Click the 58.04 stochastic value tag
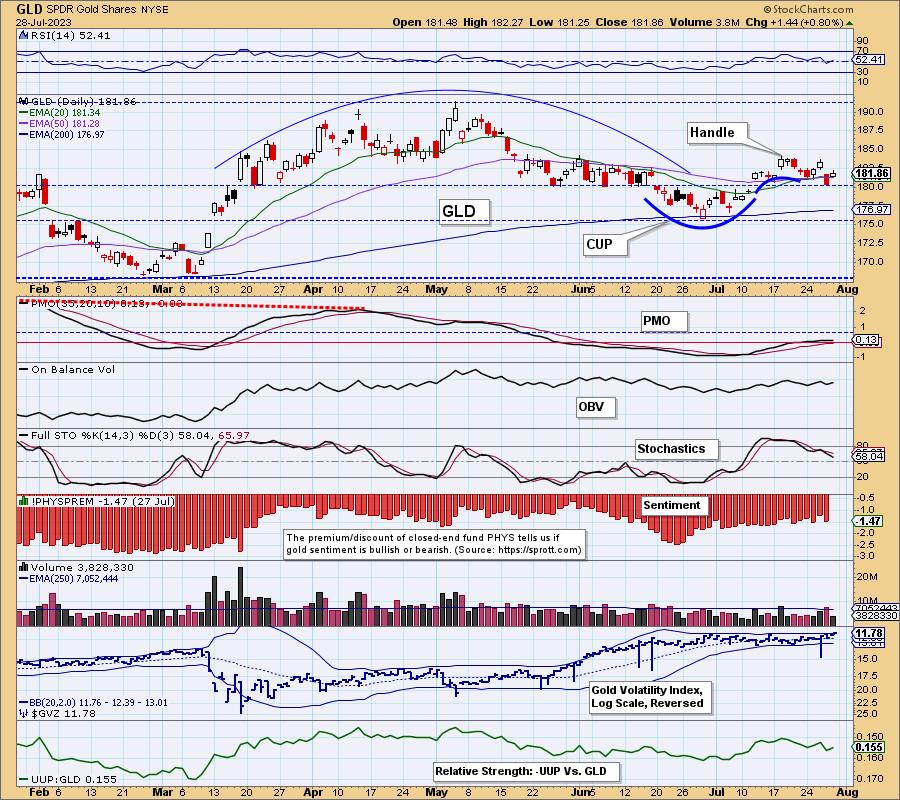This screenshot has height=800, width=900. coord(869,456)
